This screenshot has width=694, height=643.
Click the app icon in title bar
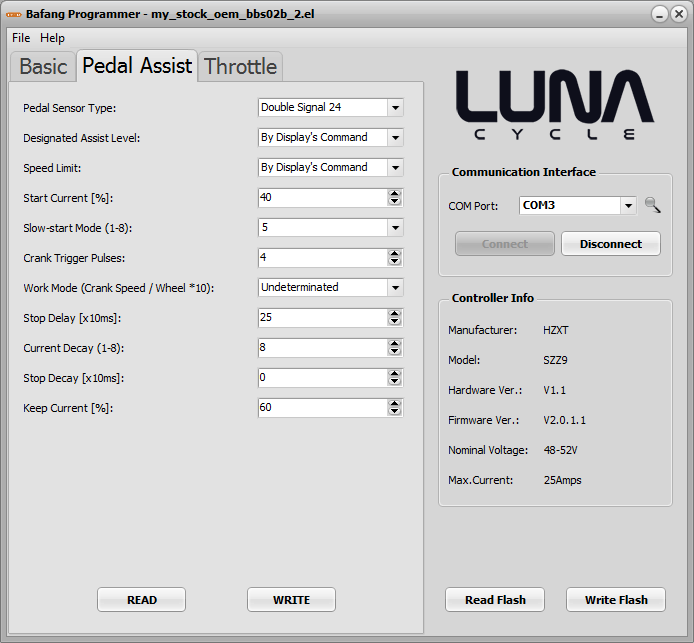14,14
